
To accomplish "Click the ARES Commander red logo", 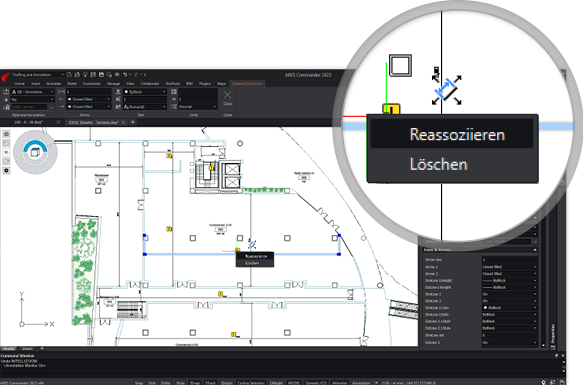I will pos(5,77).
